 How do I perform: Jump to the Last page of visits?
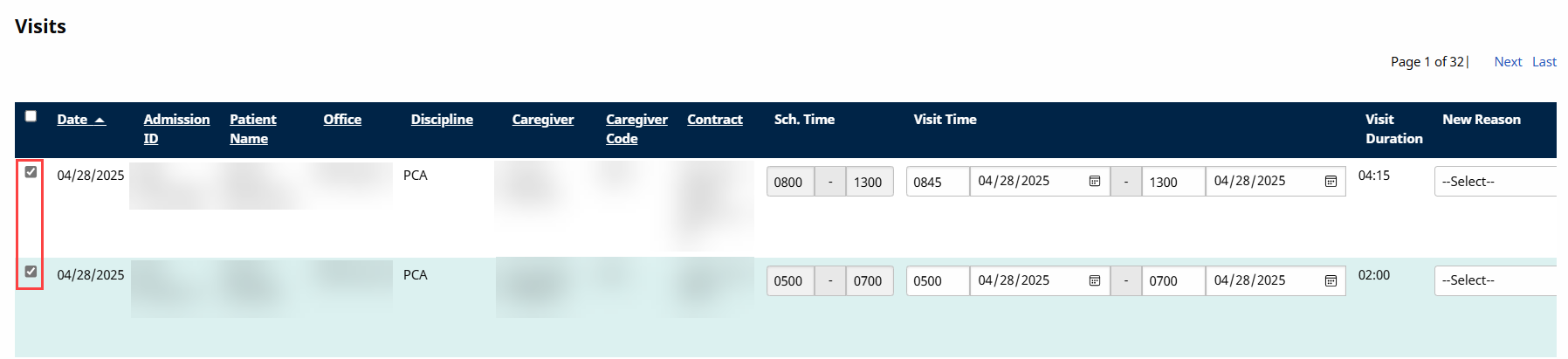[x=1544, y=62]
